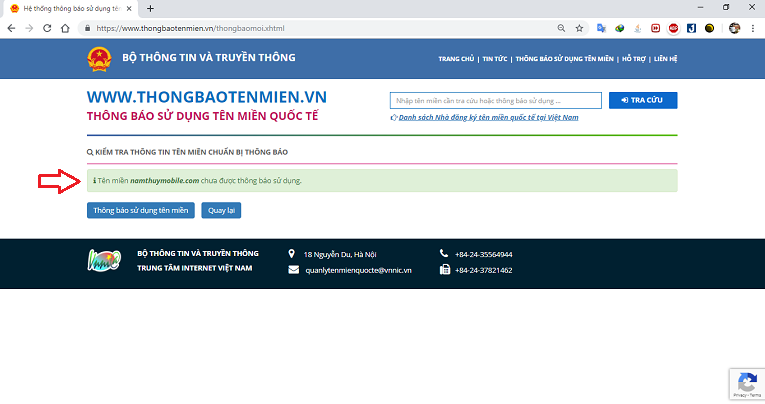Image resolution: width=765 pixels, height=404 pixels.
Task: Click the namthuymobile.com domain text
Action: (x=164, y=181)
